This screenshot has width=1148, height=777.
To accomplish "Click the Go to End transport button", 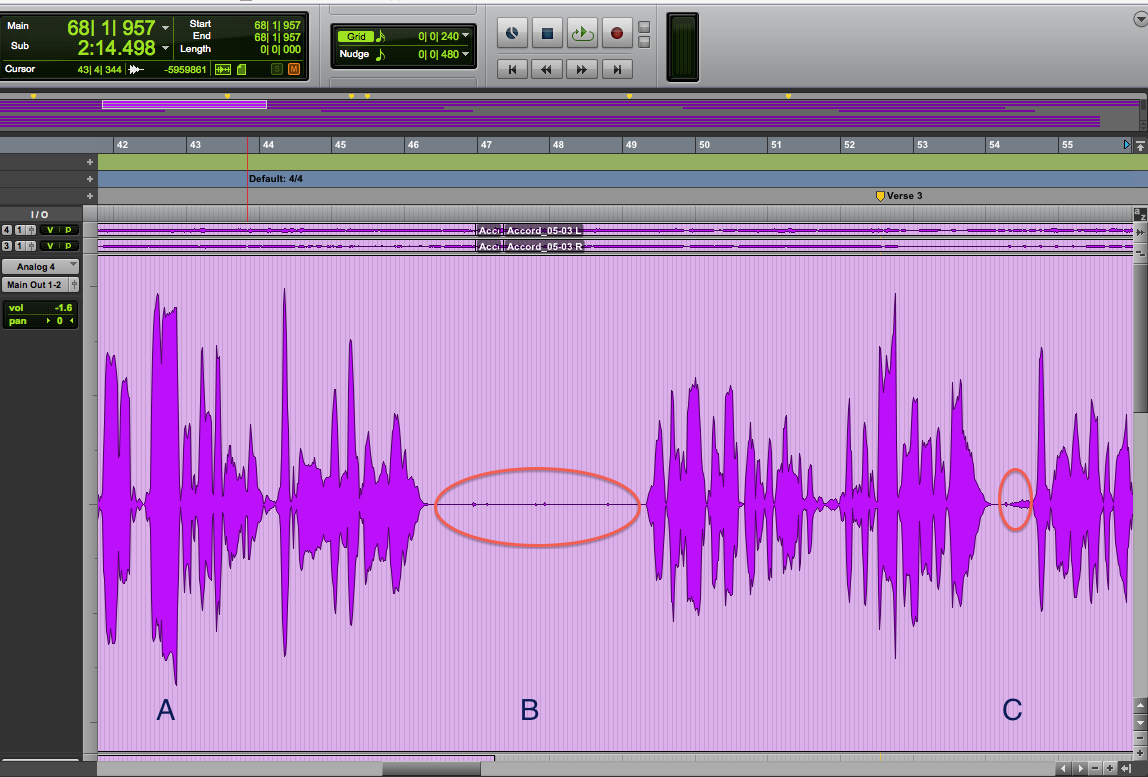I will (616, 70).
